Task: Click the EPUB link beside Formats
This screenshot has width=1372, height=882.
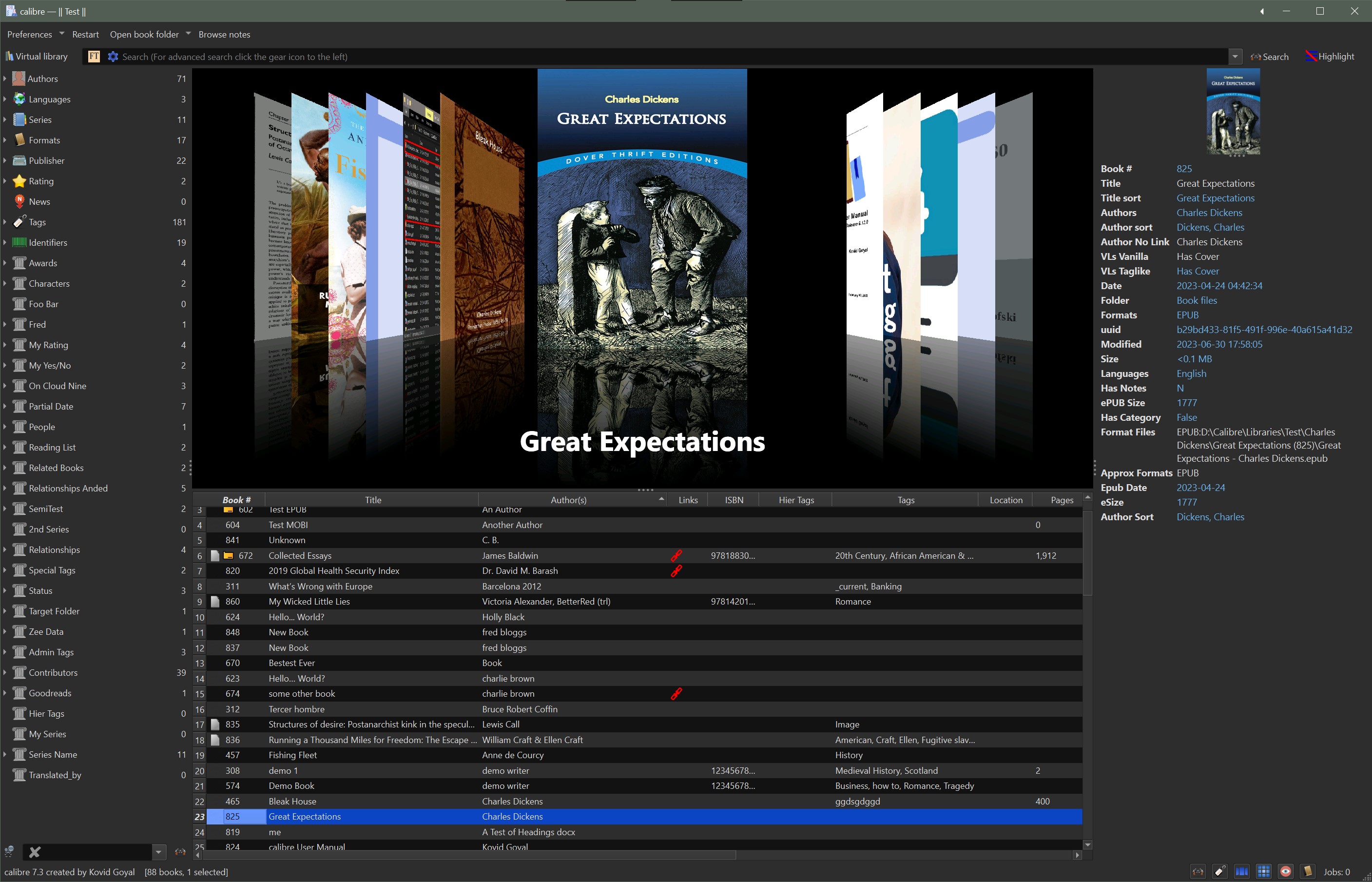Action: coord(1187,315)
